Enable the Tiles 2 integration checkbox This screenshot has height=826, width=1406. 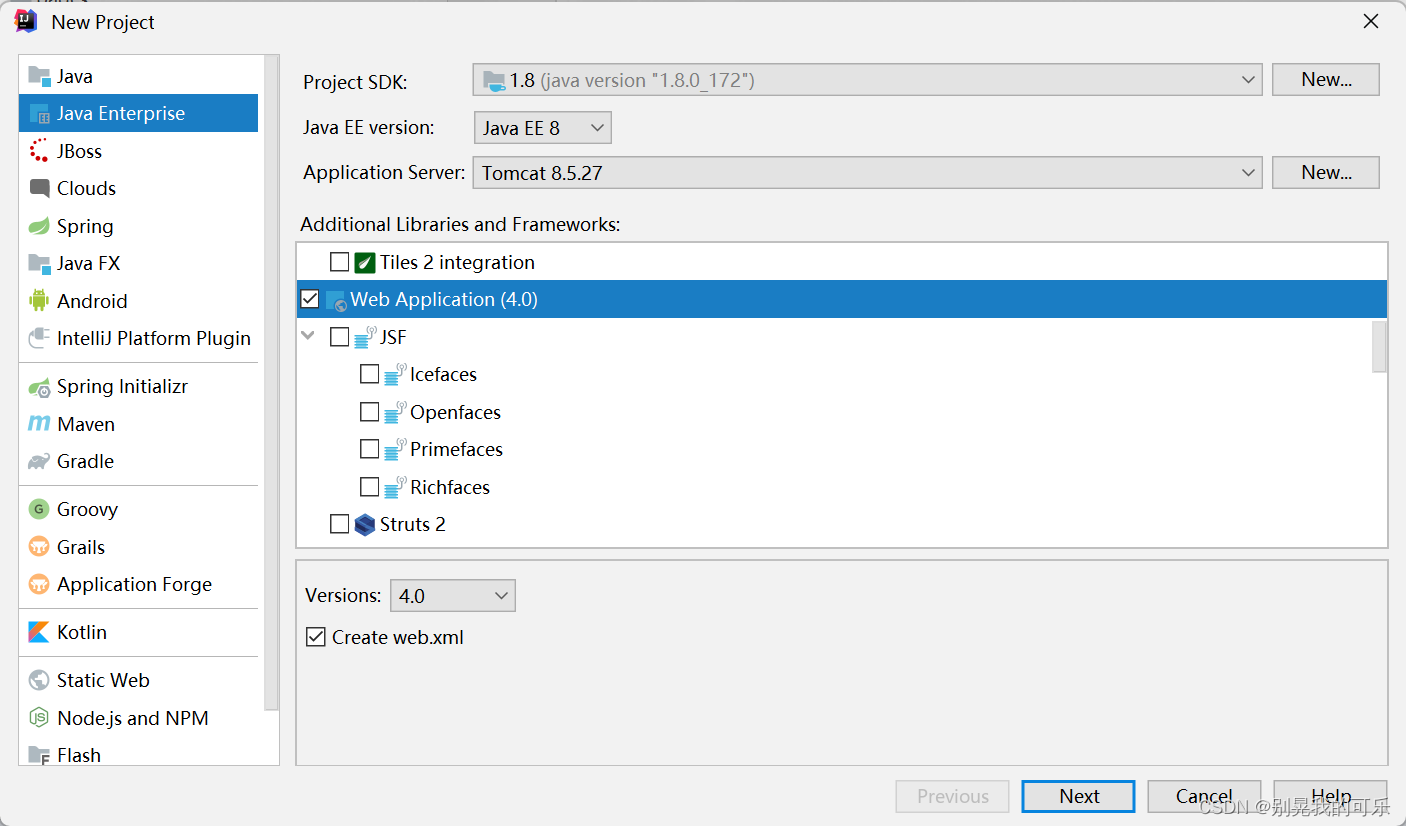pos(340,262)
